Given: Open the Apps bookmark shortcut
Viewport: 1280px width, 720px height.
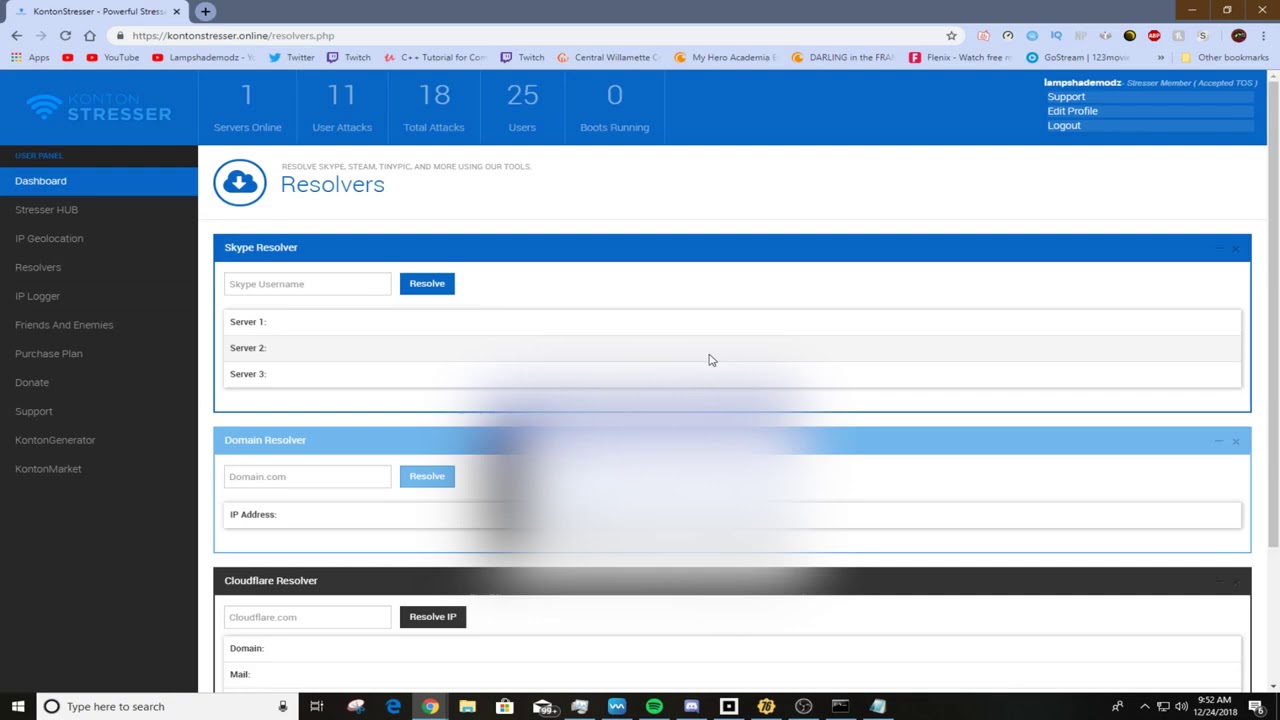Looking at the screenshot, I should click(x=30, y=57).
